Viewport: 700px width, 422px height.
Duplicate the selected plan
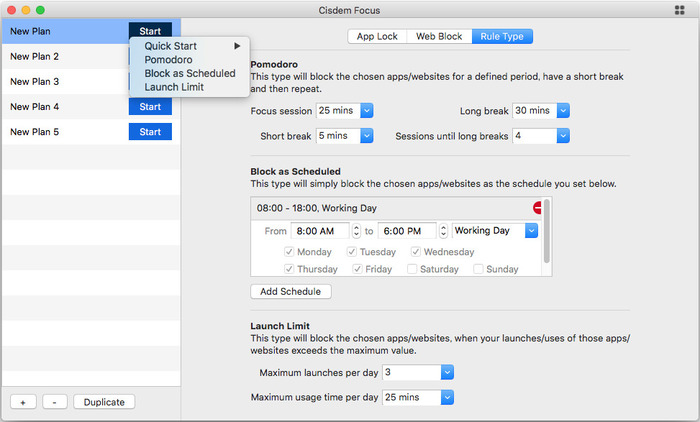tap(104, 402)
